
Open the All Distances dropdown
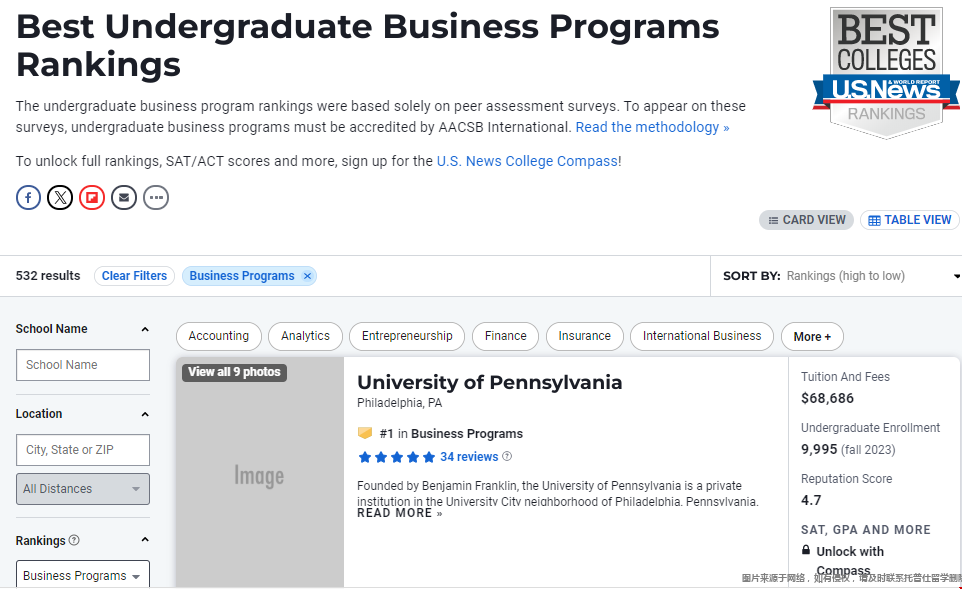(83, 489)
